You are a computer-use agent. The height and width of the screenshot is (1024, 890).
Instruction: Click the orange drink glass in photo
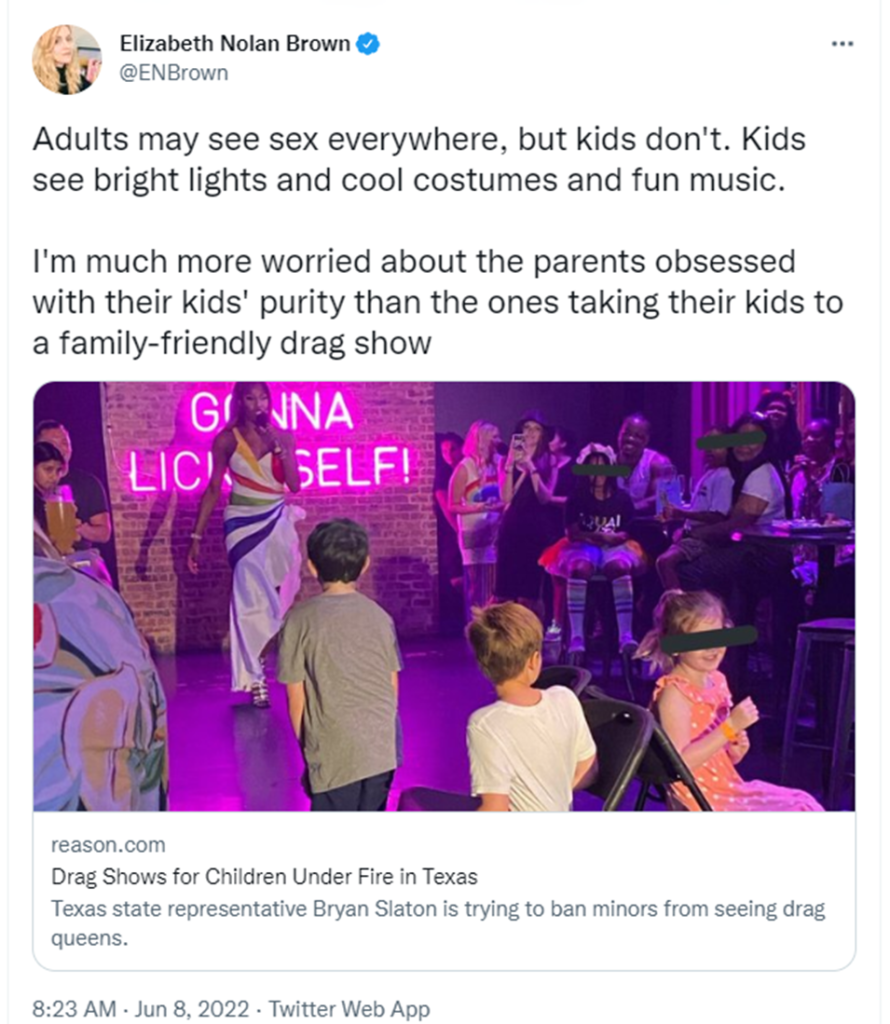pyautogui.click(x=61, y=522)
